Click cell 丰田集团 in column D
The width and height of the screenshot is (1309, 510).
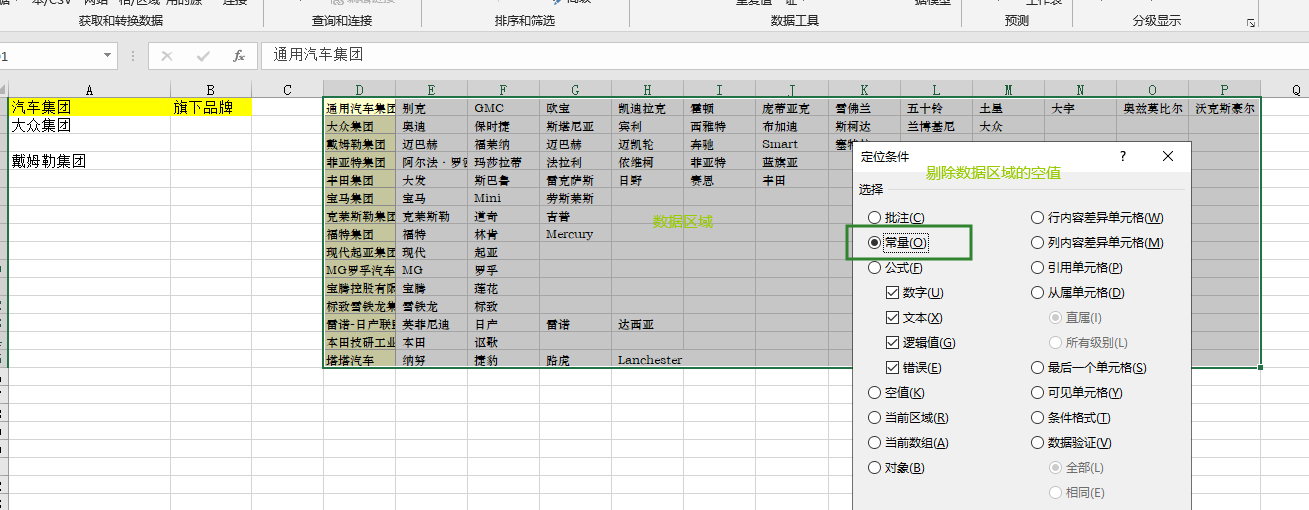click(x=360, y=180)
